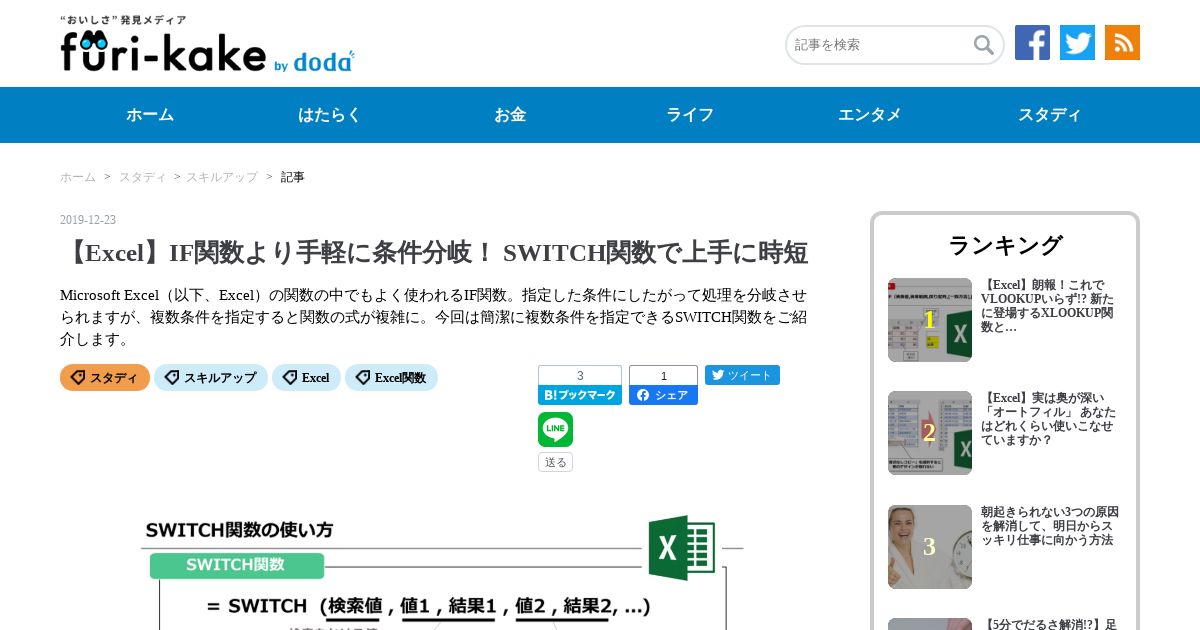The width and height of the screenshot is (1200, 630).
Task: Open the RSS feed icon
Action: pyautogui.click(x=1122, y=43)
